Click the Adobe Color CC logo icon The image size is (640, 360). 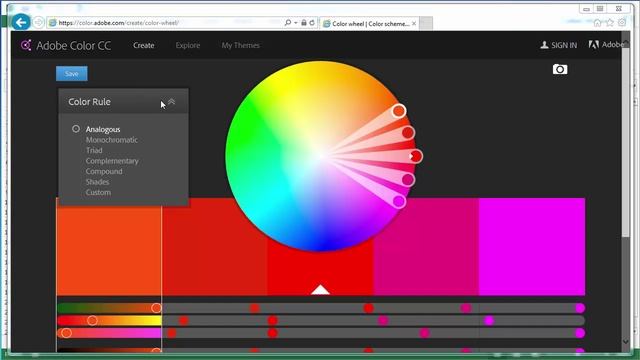26,45
